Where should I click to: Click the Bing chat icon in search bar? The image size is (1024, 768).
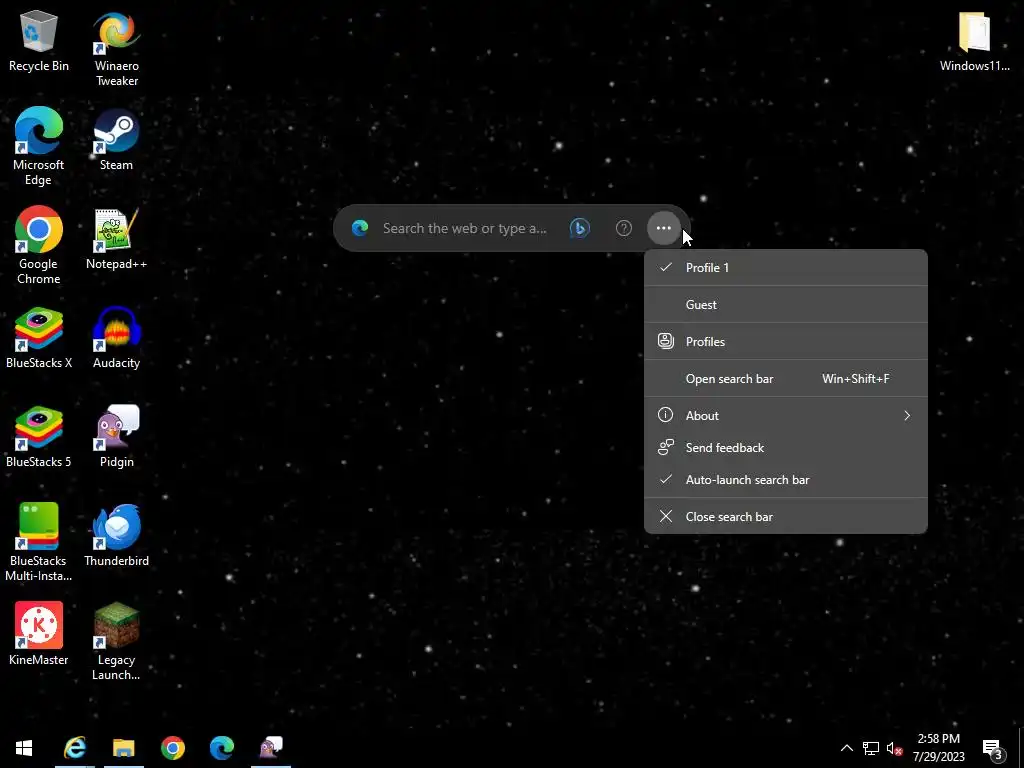pyautogui.click(x=579, y=228)
